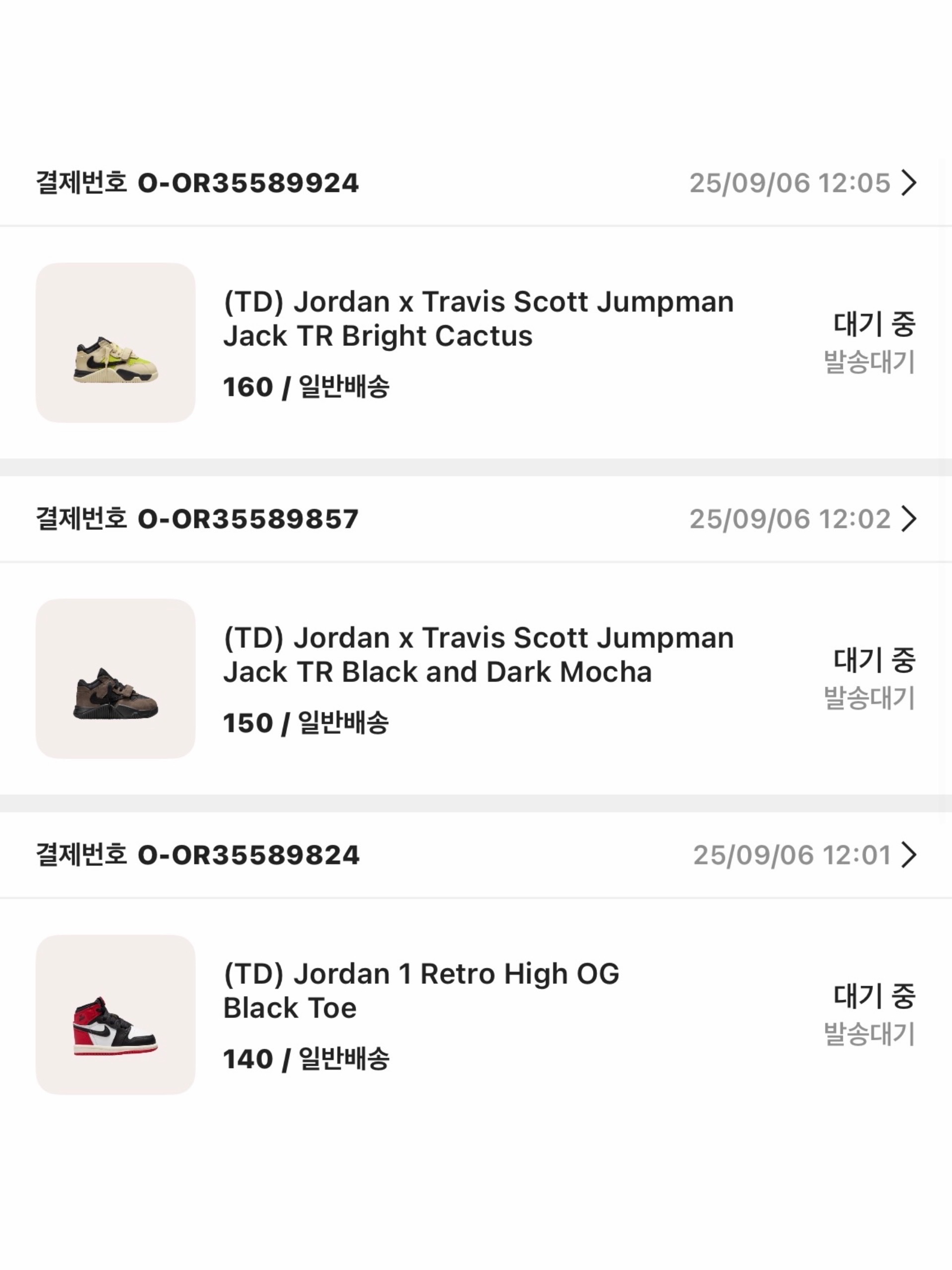Viewport: 952px width, 1270px height.
Task: Open the Black Toe Jordan 1 thumbnail
Action: coord(116,1015)
